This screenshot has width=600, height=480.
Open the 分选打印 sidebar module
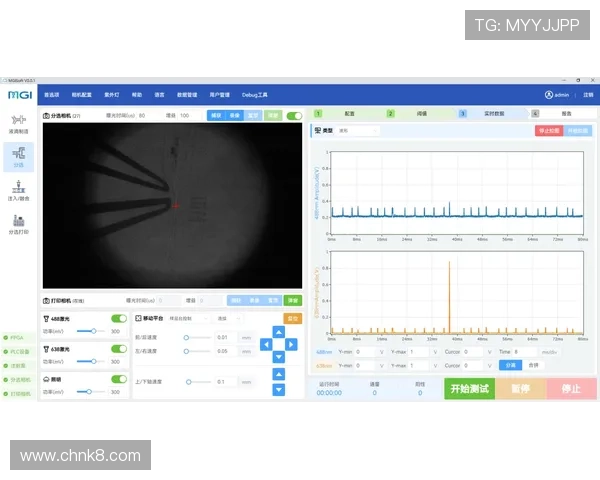[18, 224]
